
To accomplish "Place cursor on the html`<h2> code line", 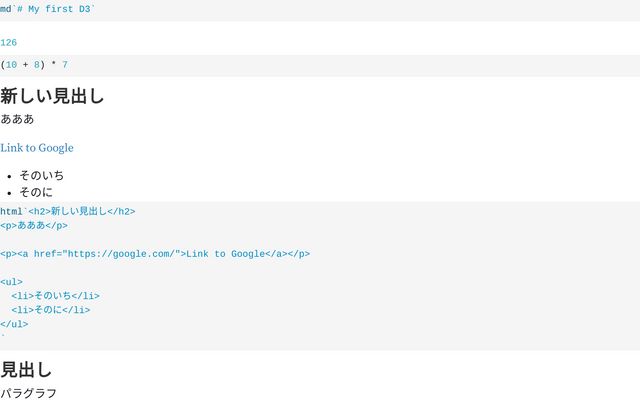I will pyautogui.click(x=68, y=212).
